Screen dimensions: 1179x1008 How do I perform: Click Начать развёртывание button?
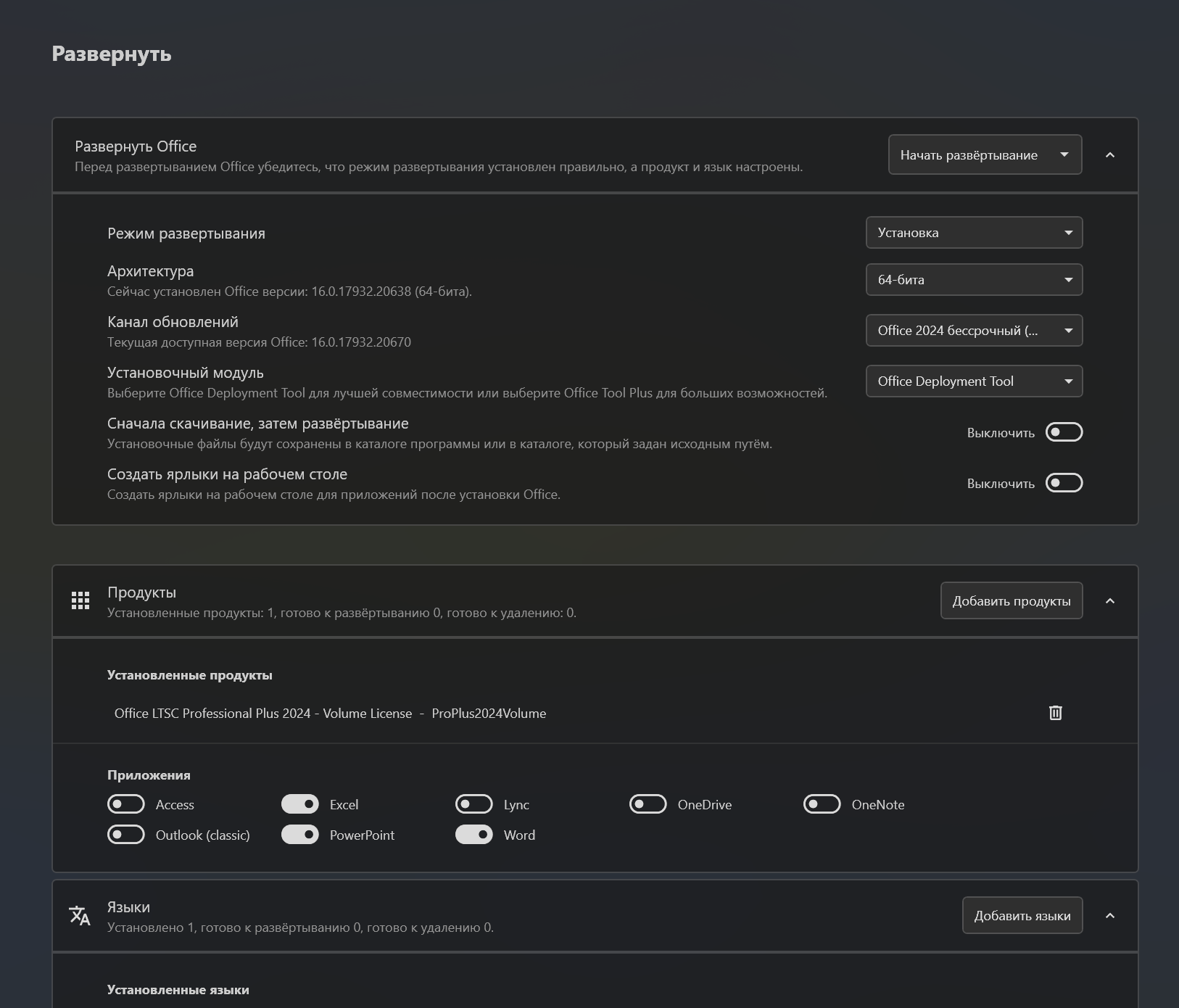click(969, 155)
